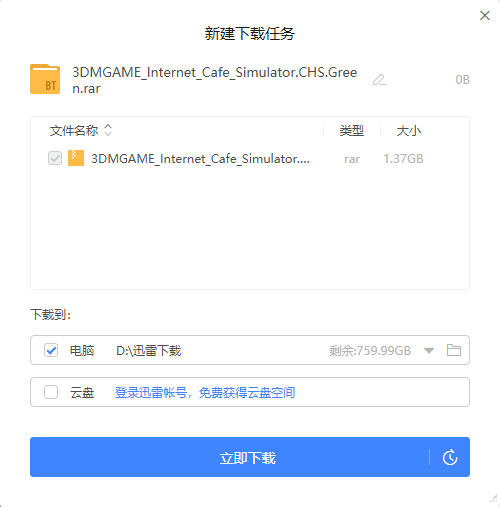Click the BT folder icon
Image resolution: width=500 pixels, height=507 pixels.
coord(45,79)
